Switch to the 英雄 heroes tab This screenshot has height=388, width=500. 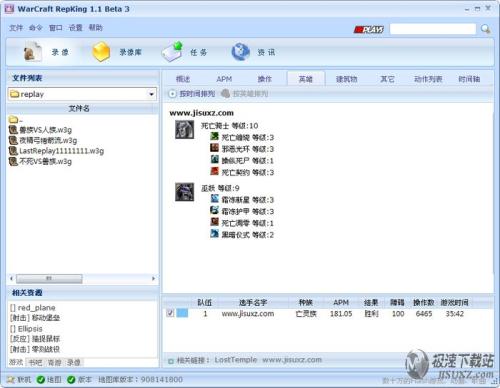point(306,79)
